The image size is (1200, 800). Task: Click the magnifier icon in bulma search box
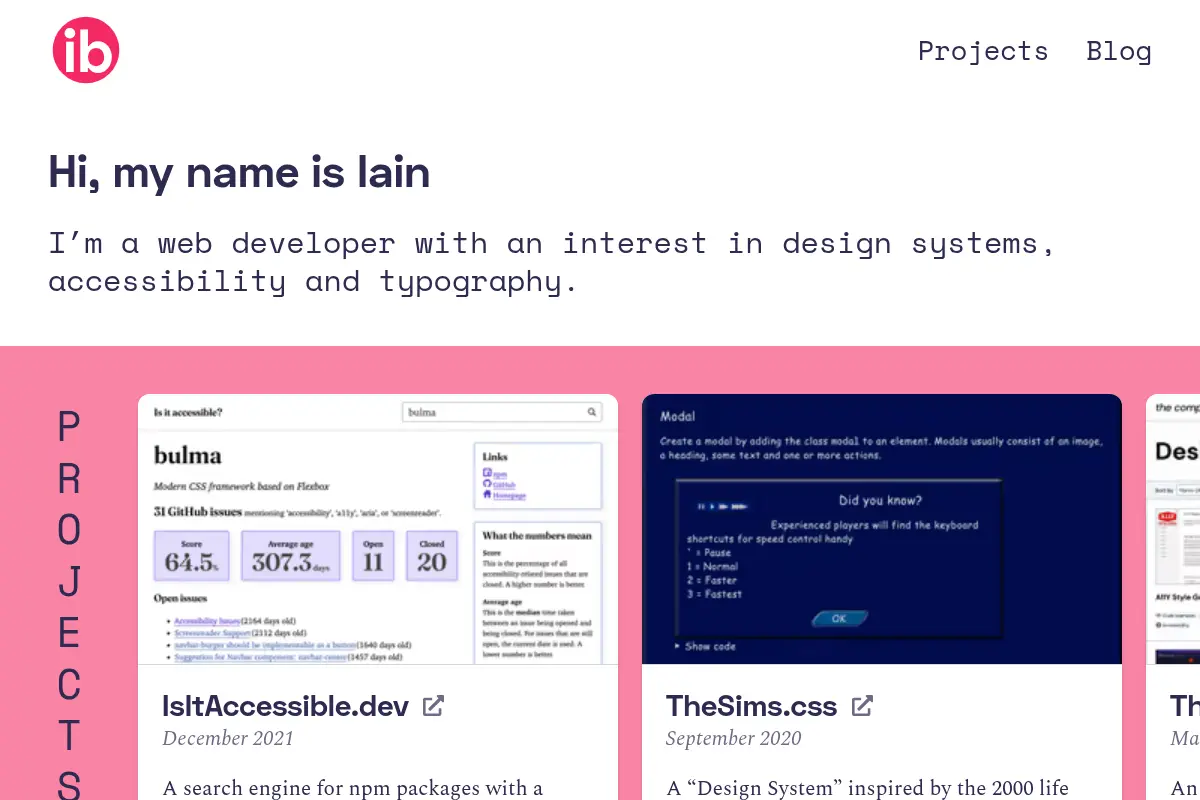tap(592, 412)
